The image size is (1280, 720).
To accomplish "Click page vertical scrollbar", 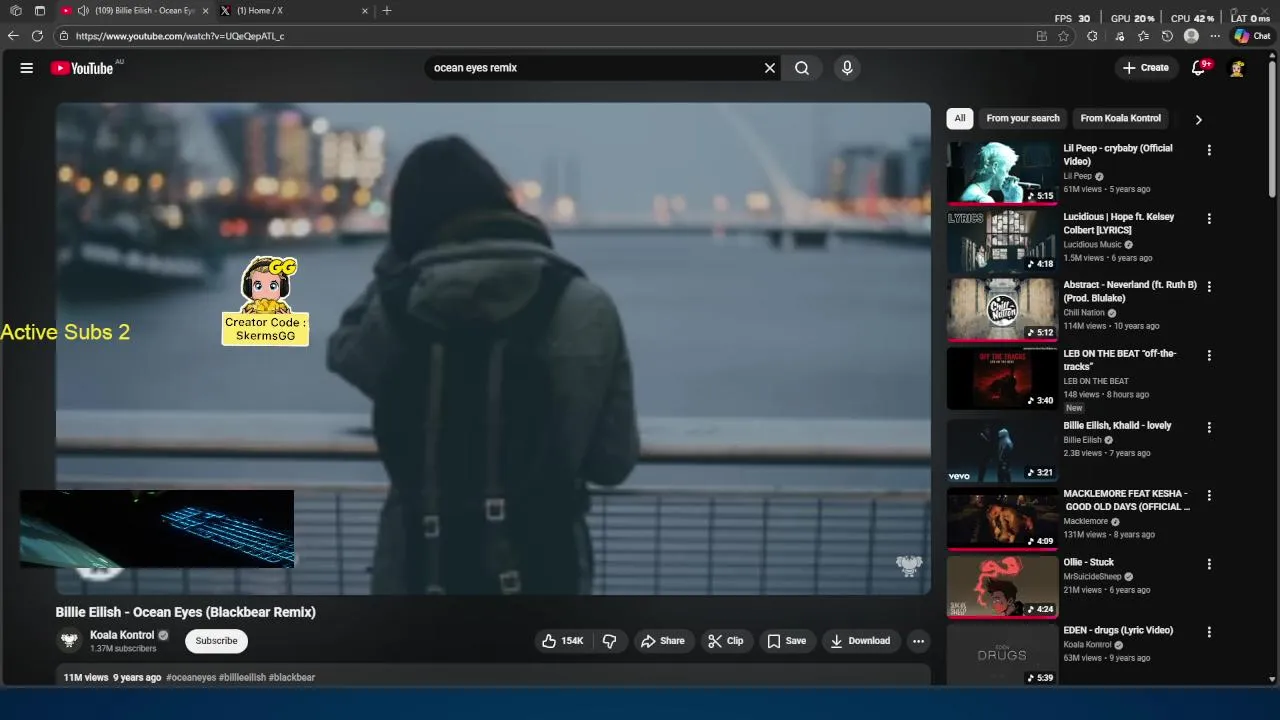I will click(x=1272, y=130).
